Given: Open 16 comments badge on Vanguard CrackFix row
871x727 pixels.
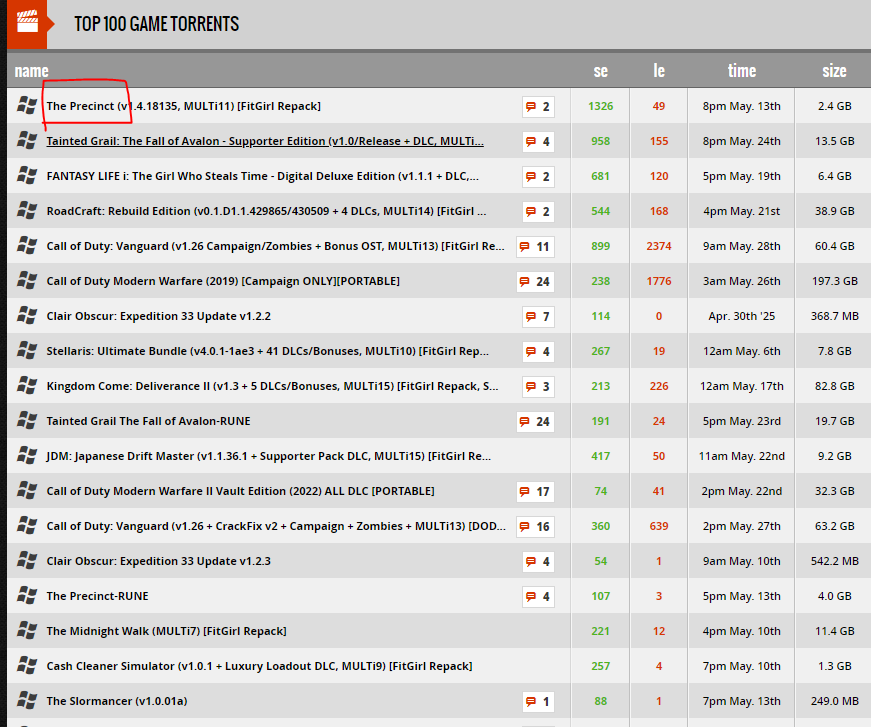Looking at the screenshot, I should click(x=535, y=527).
